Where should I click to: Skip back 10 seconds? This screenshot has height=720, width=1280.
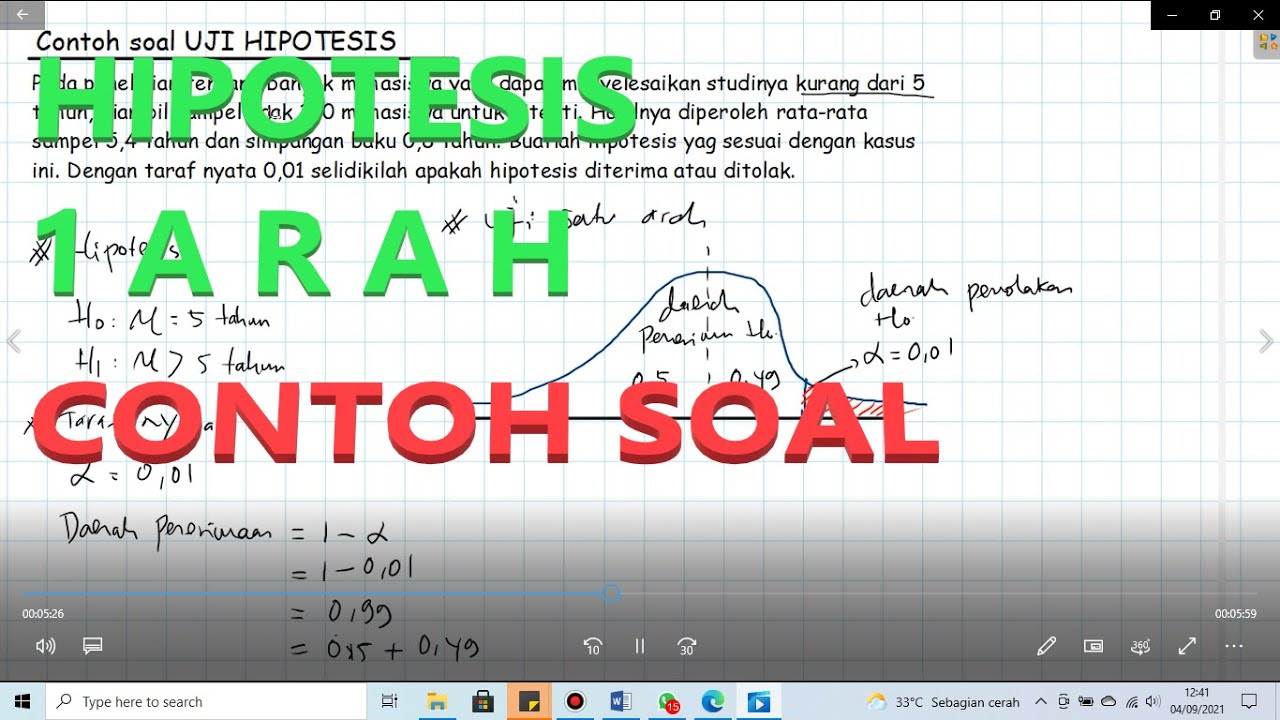592,646
